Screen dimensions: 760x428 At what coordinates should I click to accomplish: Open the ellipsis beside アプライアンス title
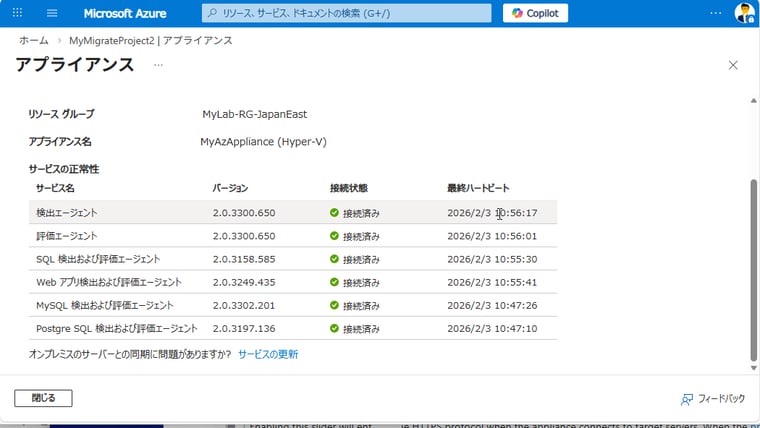(x=158, y=65)
